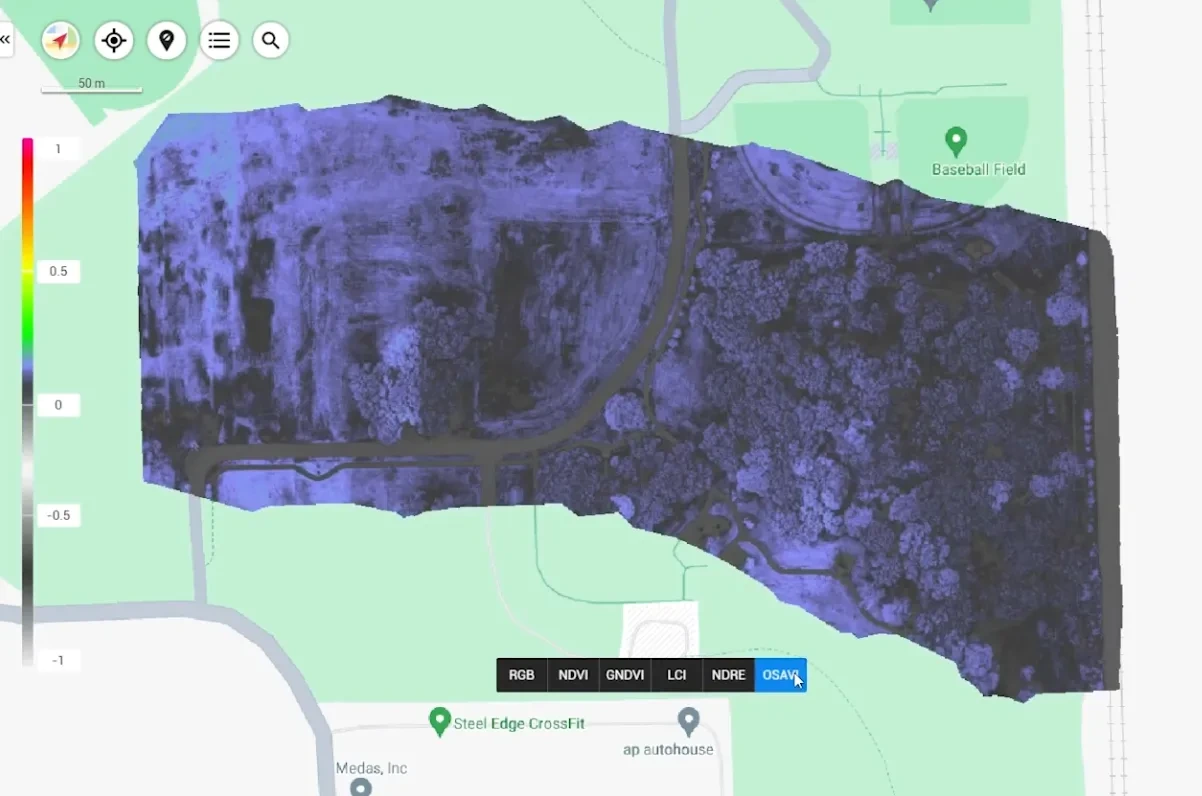Switch to the RGB layer tab

(x=522, y=675)
